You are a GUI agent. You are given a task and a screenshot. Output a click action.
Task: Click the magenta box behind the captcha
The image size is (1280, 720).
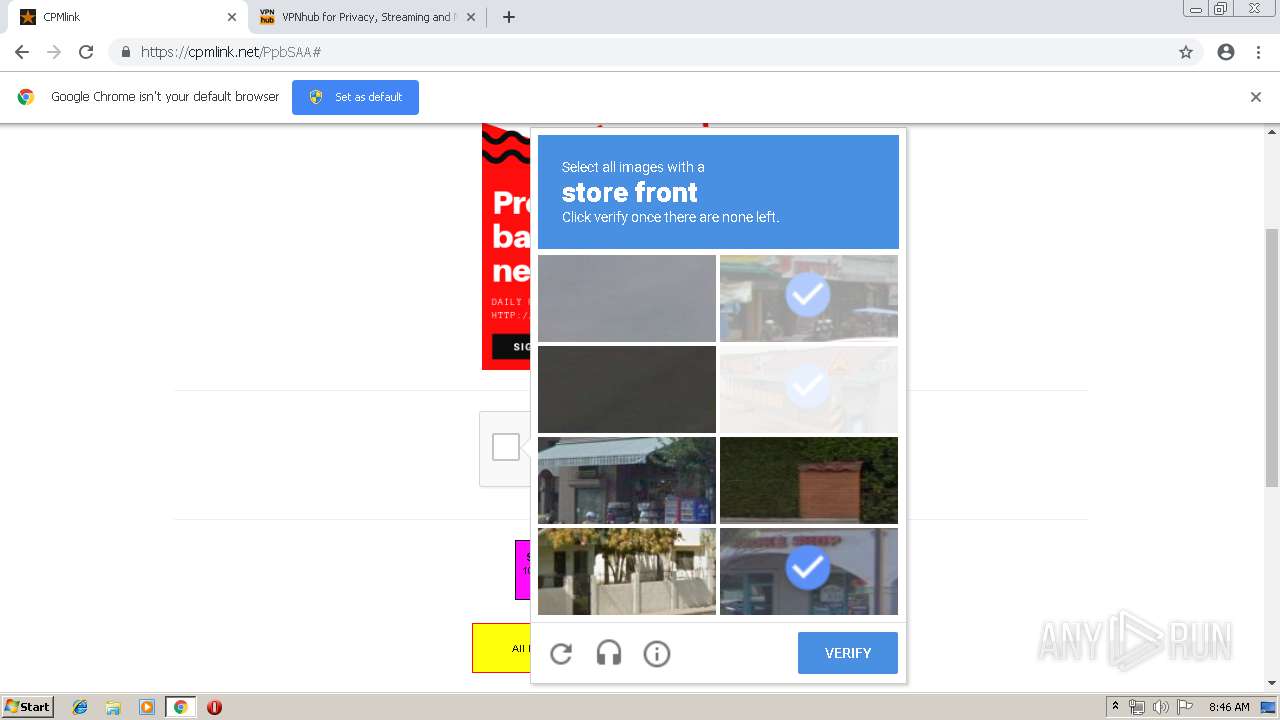tap(523, 570)
